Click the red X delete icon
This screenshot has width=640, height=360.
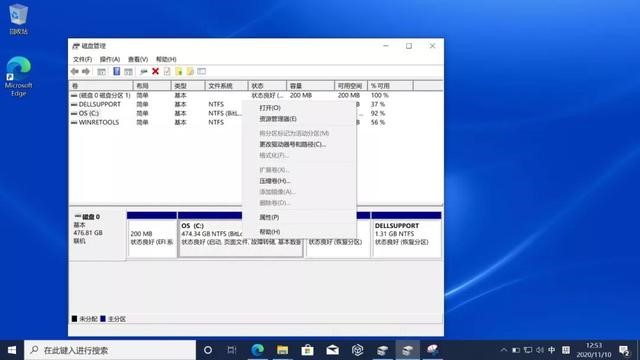156,71
